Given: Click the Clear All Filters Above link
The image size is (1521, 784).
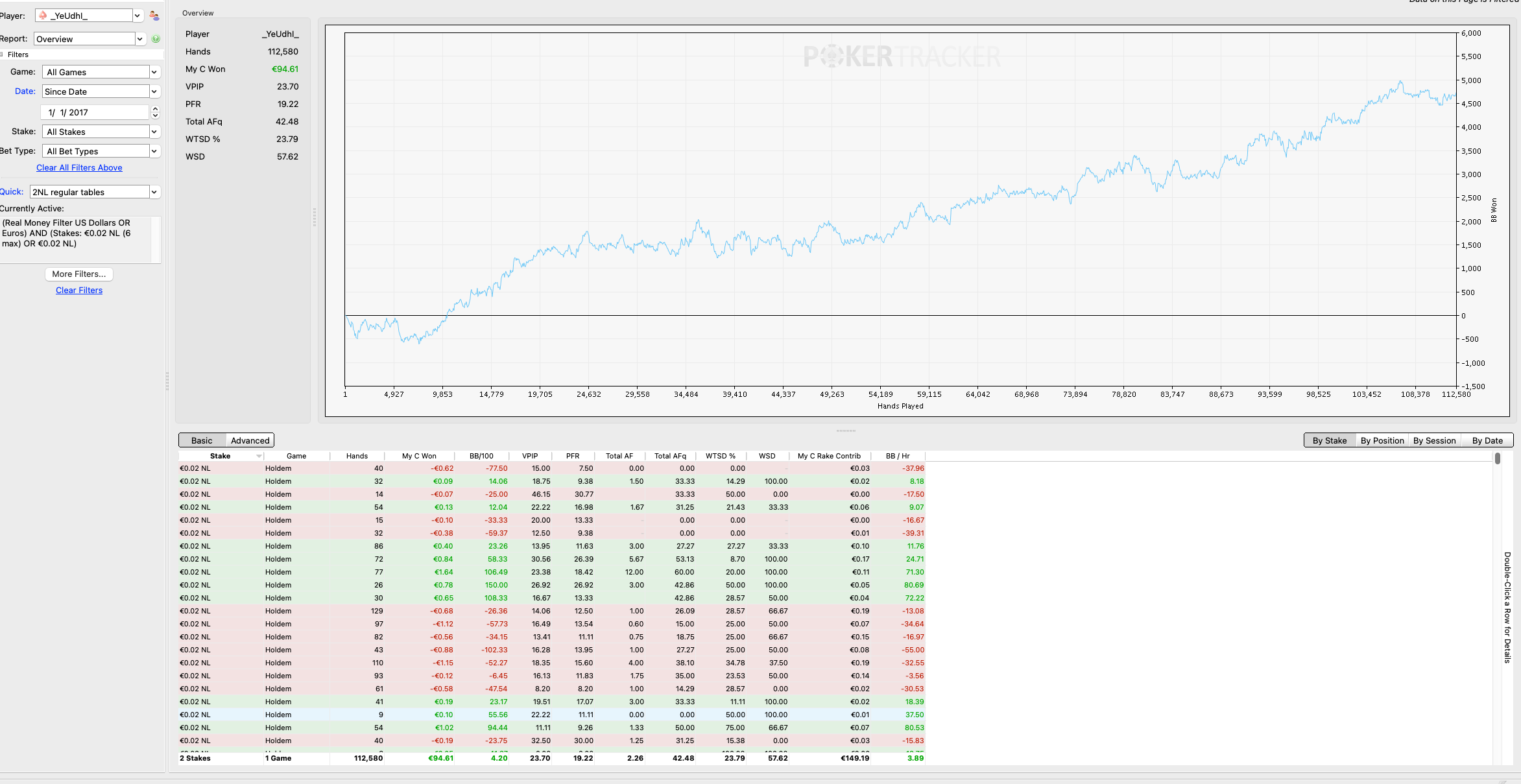Looking at the screenshot, I should 79,167.
